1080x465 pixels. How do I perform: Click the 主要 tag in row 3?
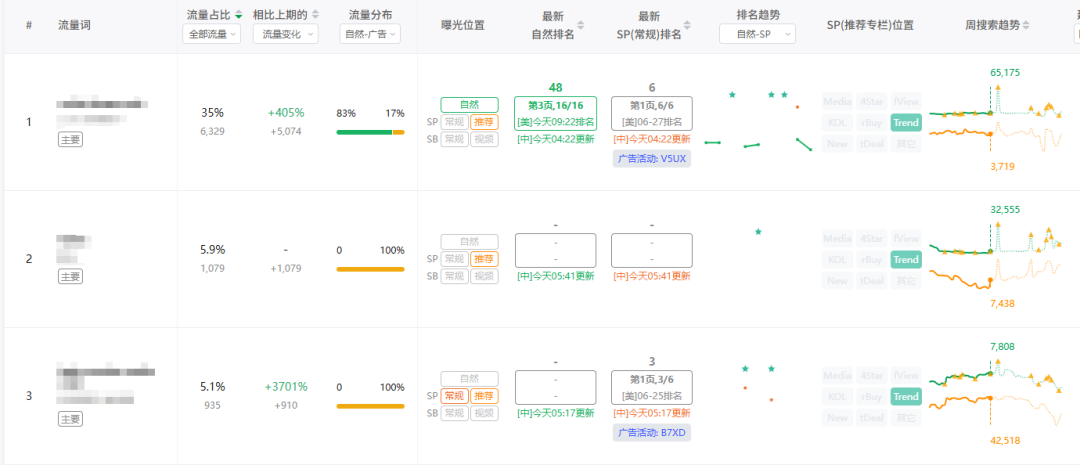(70, 419)
